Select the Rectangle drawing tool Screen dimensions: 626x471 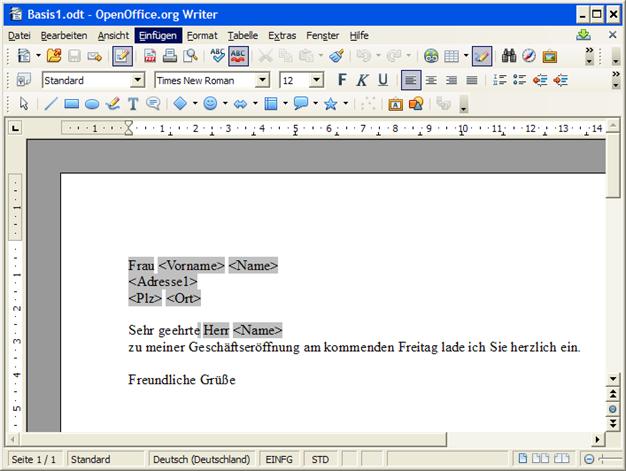tap(72, 103)
